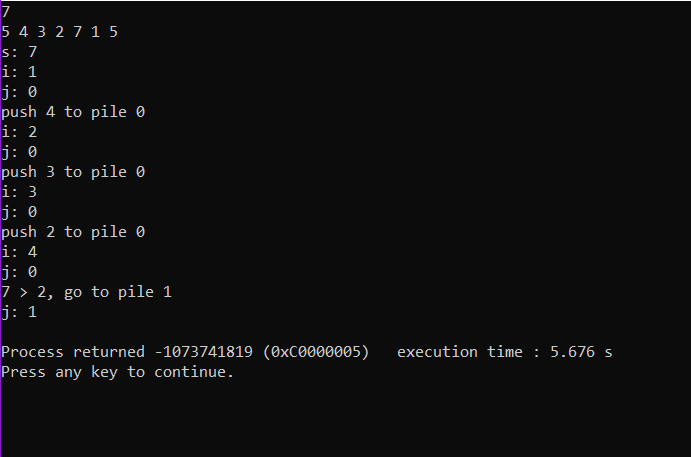The height and width of the screenshot is (457, 691).
Task: Click the "execution time : 5.676 s" text
Action: 496,352
